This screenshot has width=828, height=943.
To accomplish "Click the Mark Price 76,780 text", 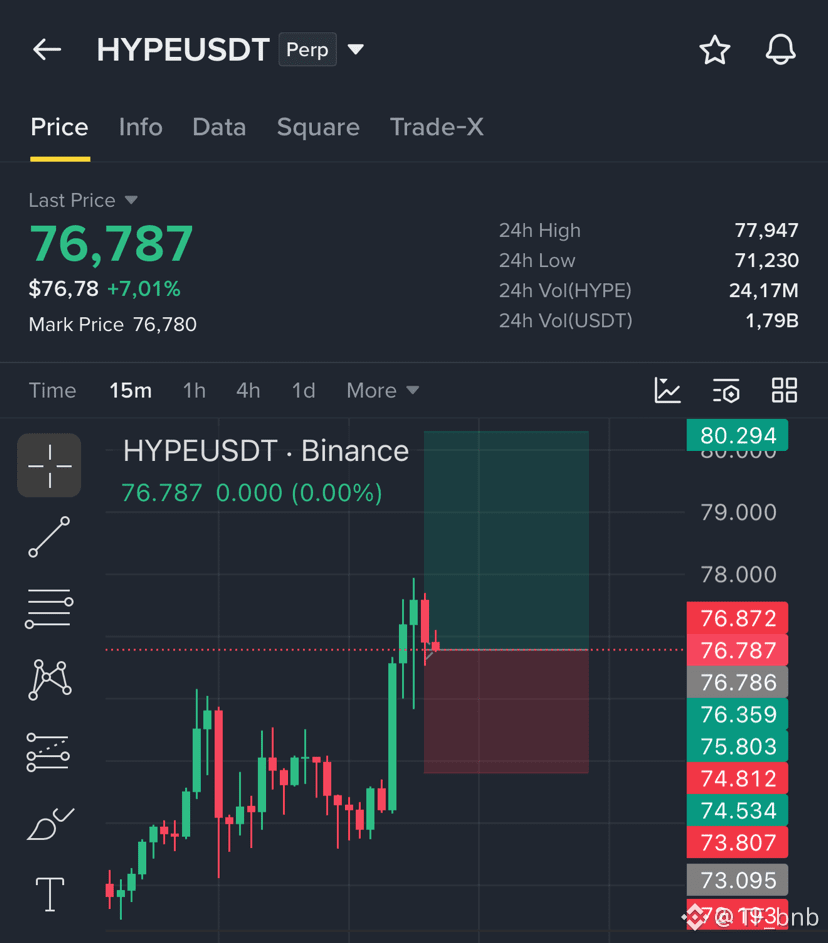I will [x=112, y=325].
